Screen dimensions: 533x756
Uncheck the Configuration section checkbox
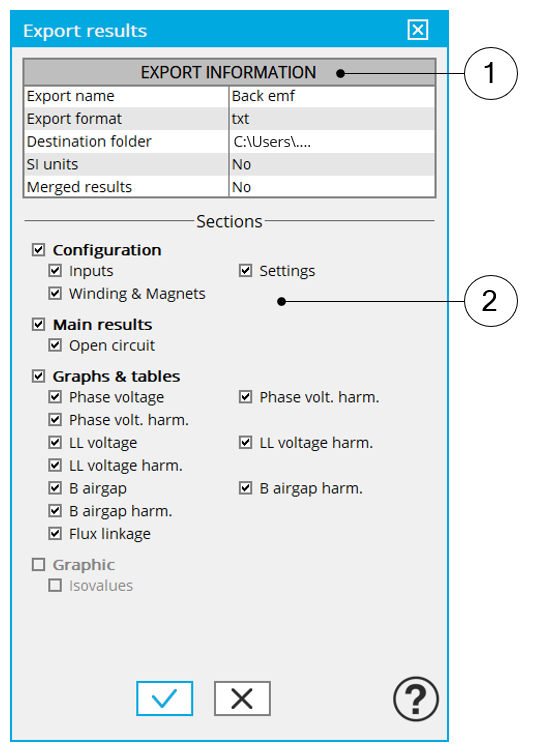[39, 250]
